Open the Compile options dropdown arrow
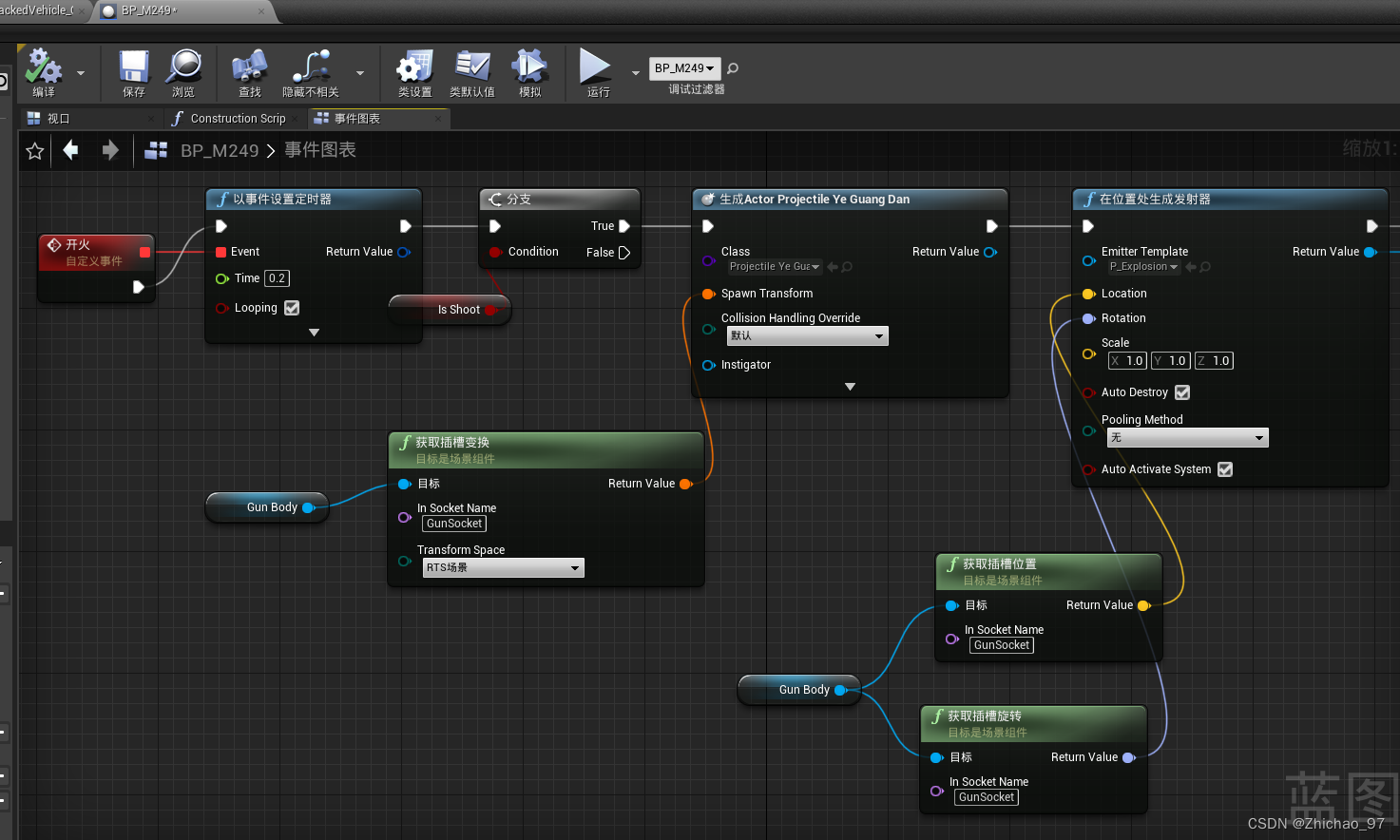This screenshot has width=1400, height=840. (x=81, y=73)
